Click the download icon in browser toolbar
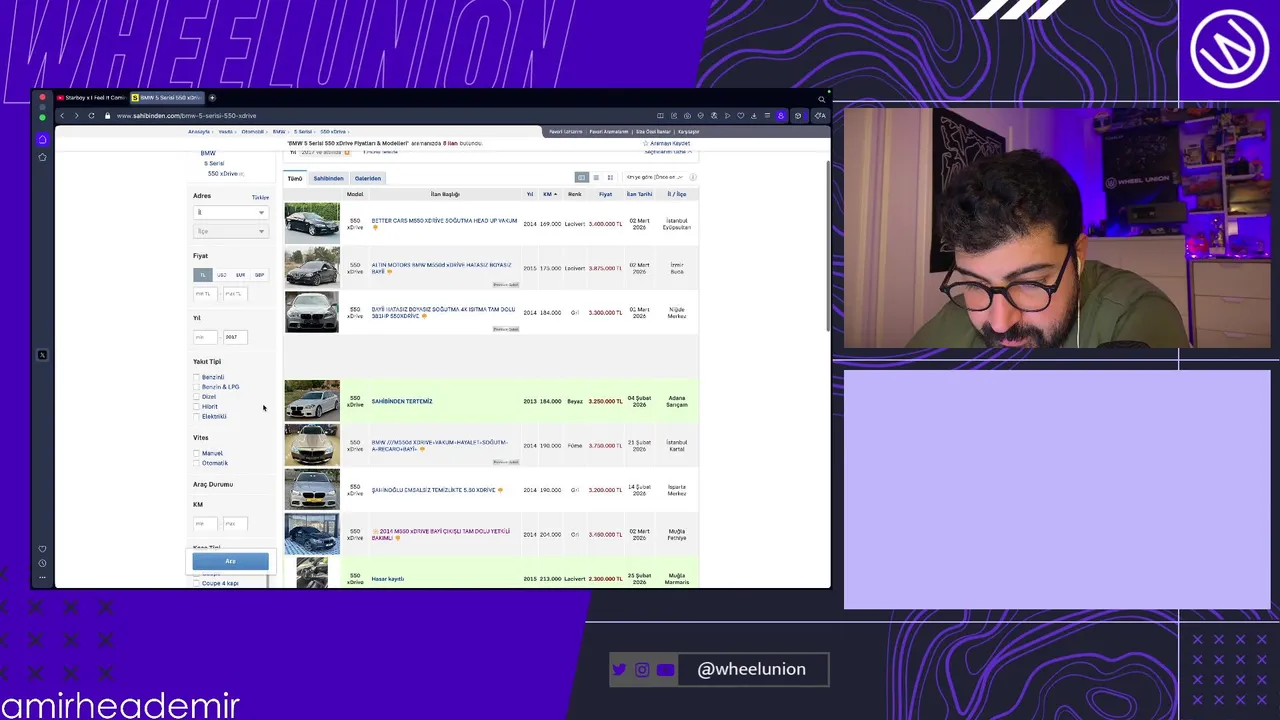The image size is (1280, 720). 754,116
